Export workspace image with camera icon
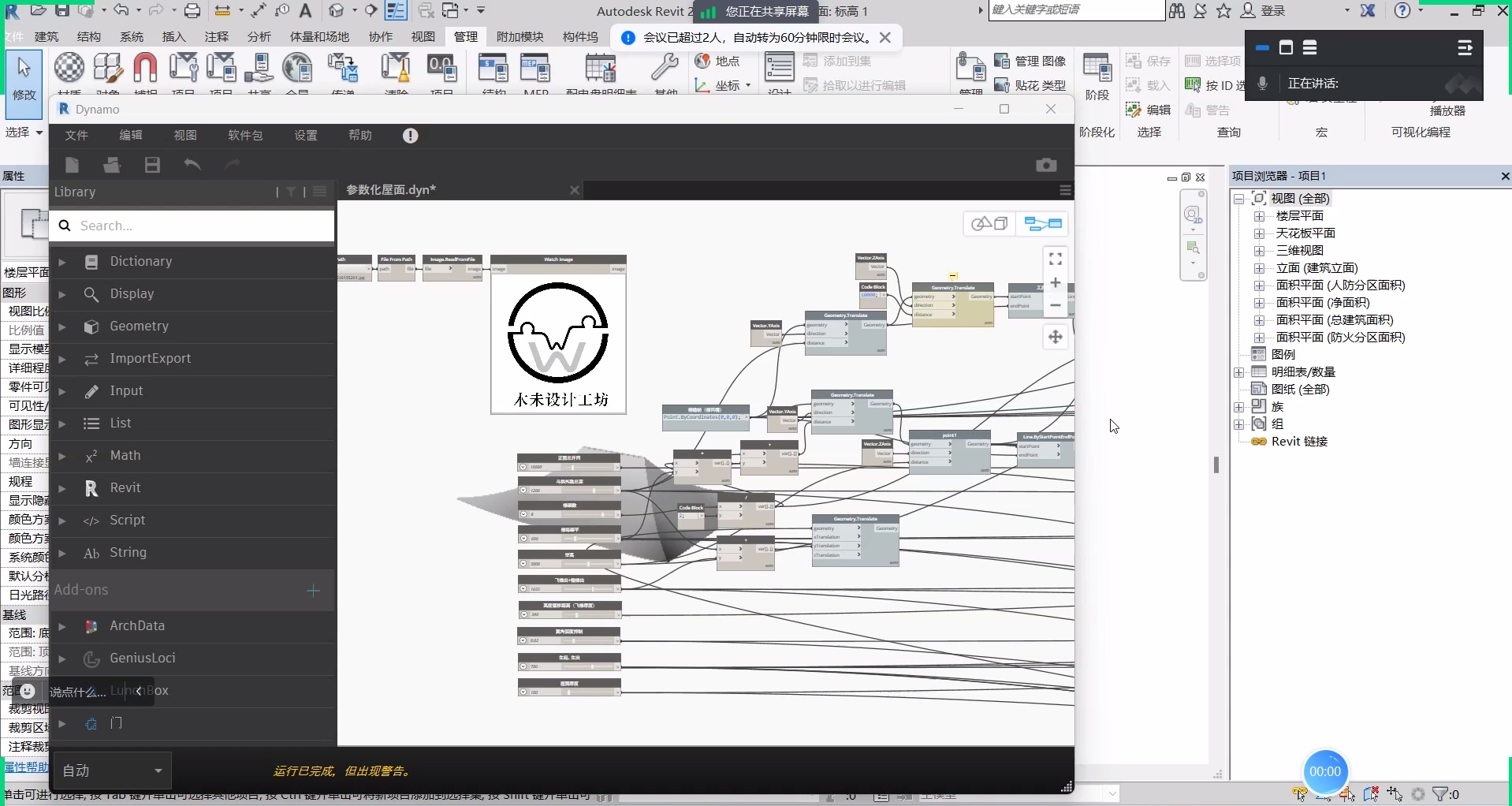Screen dimensions: 1512x806 coord(1045,165)
